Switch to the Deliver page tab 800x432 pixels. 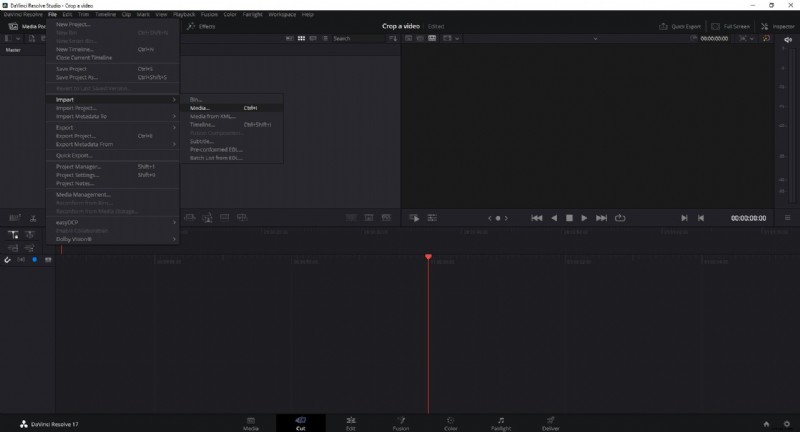click(551, 423)
